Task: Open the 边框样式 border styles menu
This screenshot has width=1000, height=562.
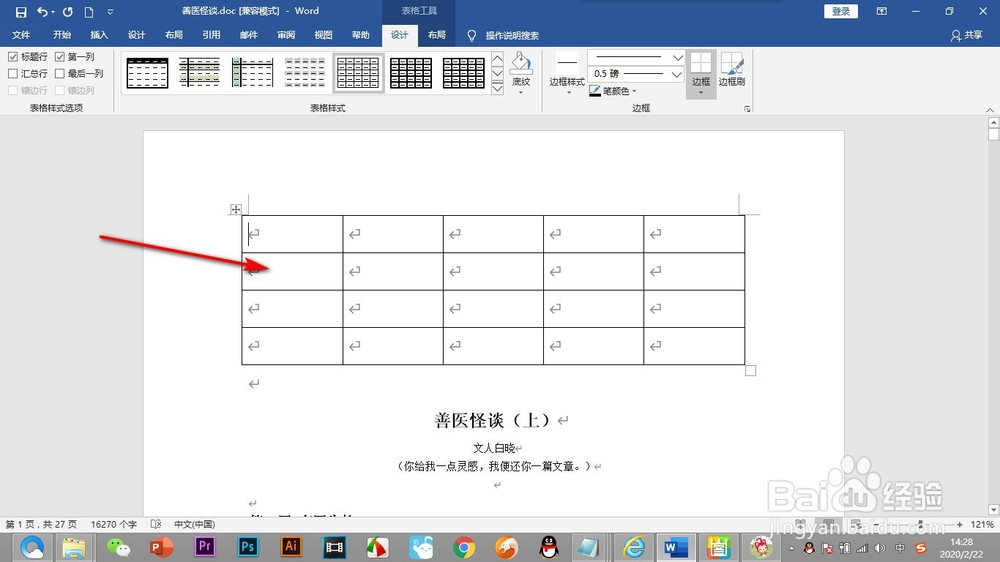Action: click(x=567, y=73)
